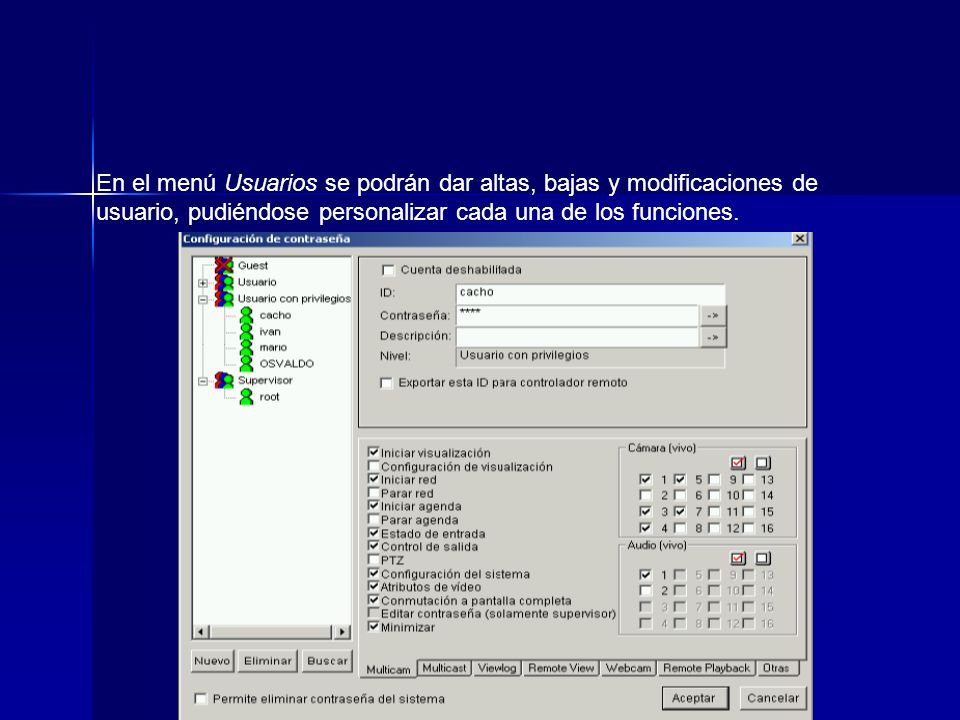Uncheck Control de salida
Viewport: 960px width, 720px height.
(373, 546)
